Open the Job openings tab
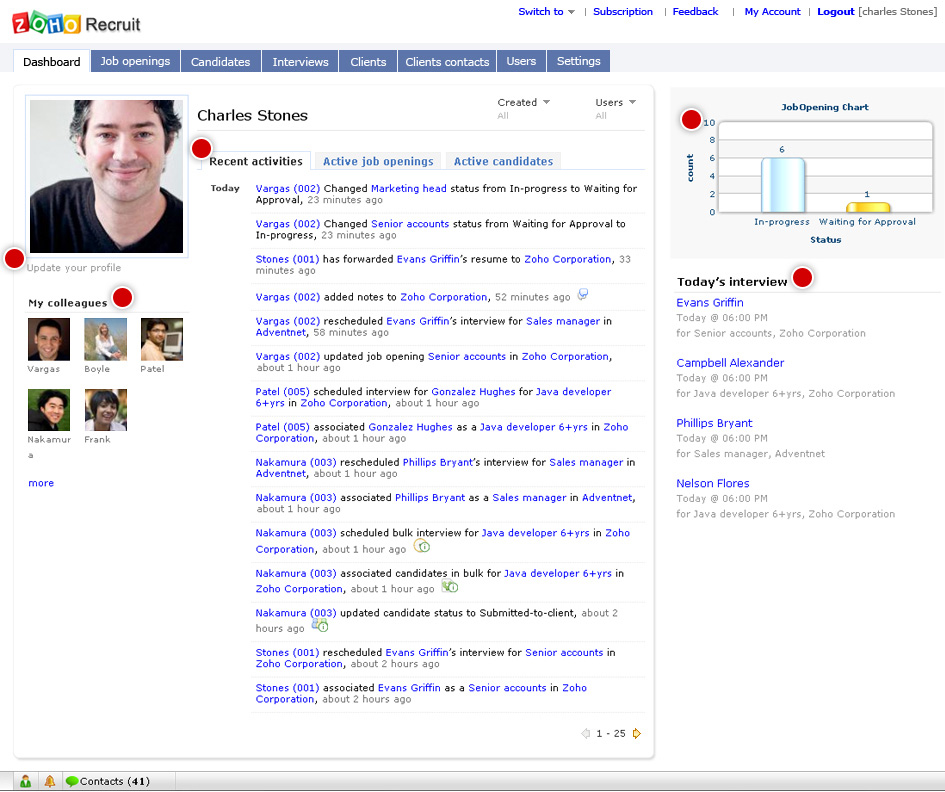Viewport: 945px width, 792px height. coord(135,61)
